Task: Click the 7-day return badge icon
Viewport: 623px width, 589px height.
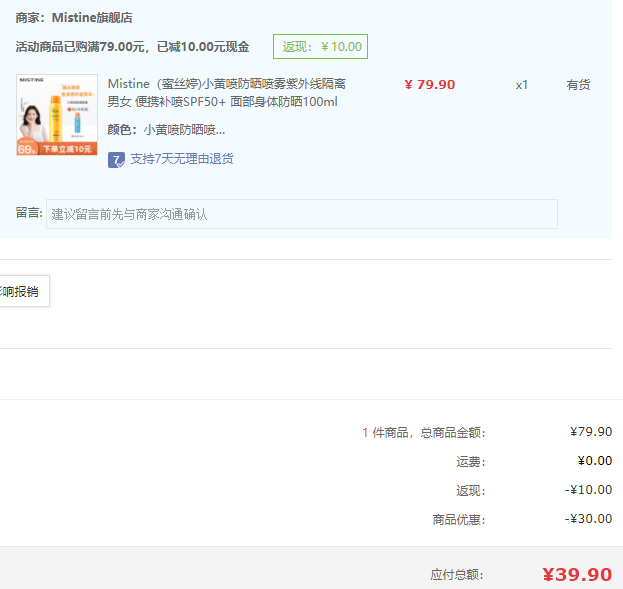Action: [116, 160]
